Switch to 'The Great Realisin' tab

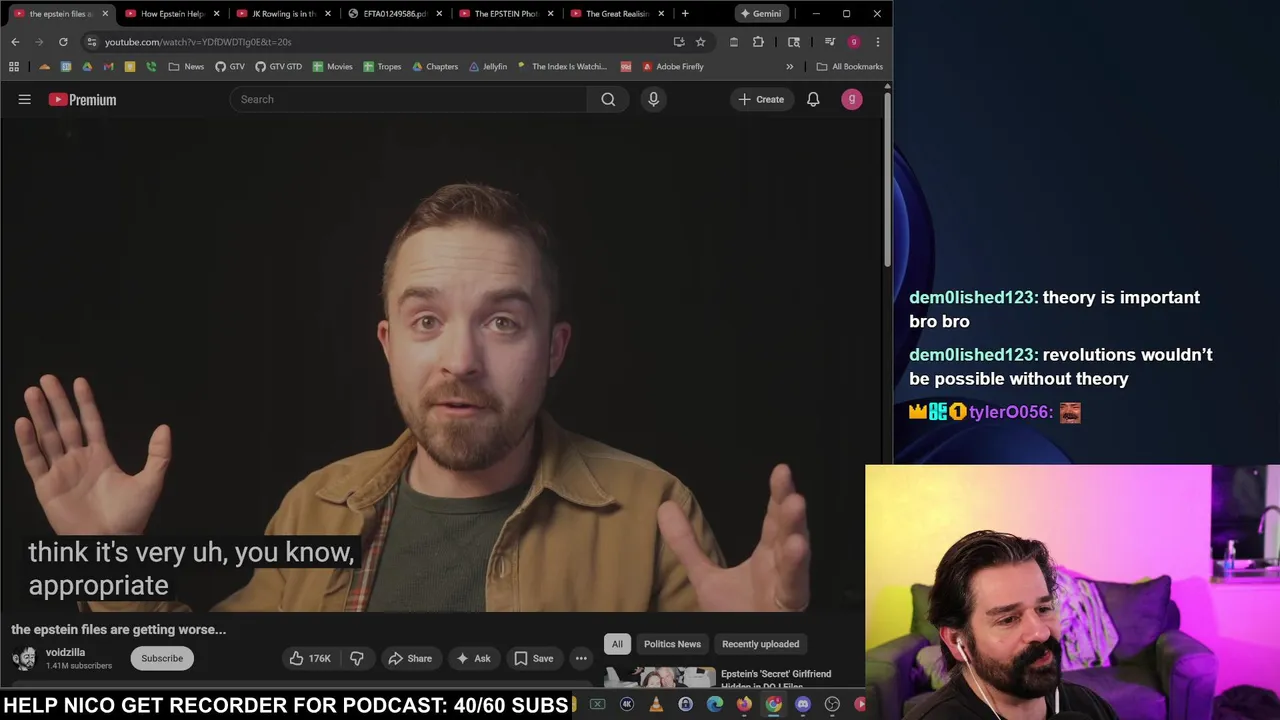point(616,14)
